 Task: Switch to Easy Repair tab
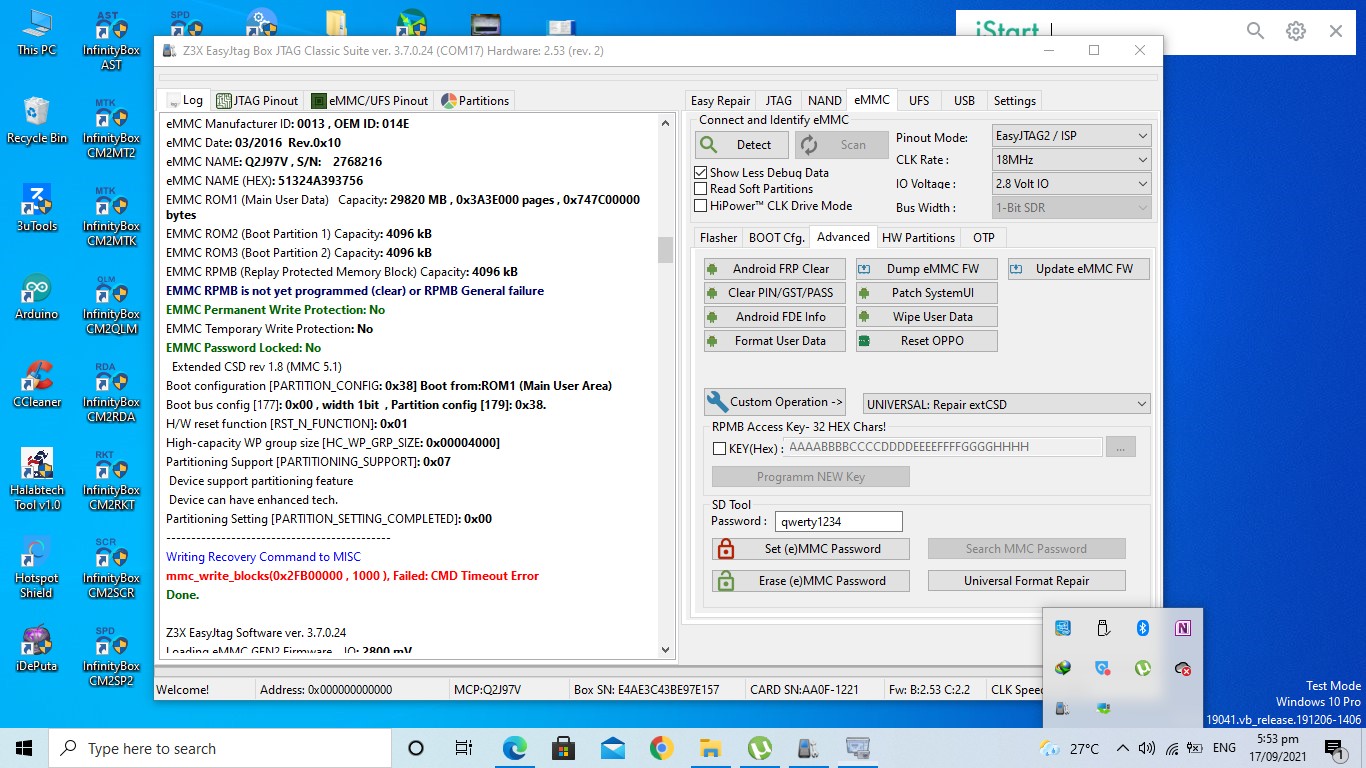[720, 100]
